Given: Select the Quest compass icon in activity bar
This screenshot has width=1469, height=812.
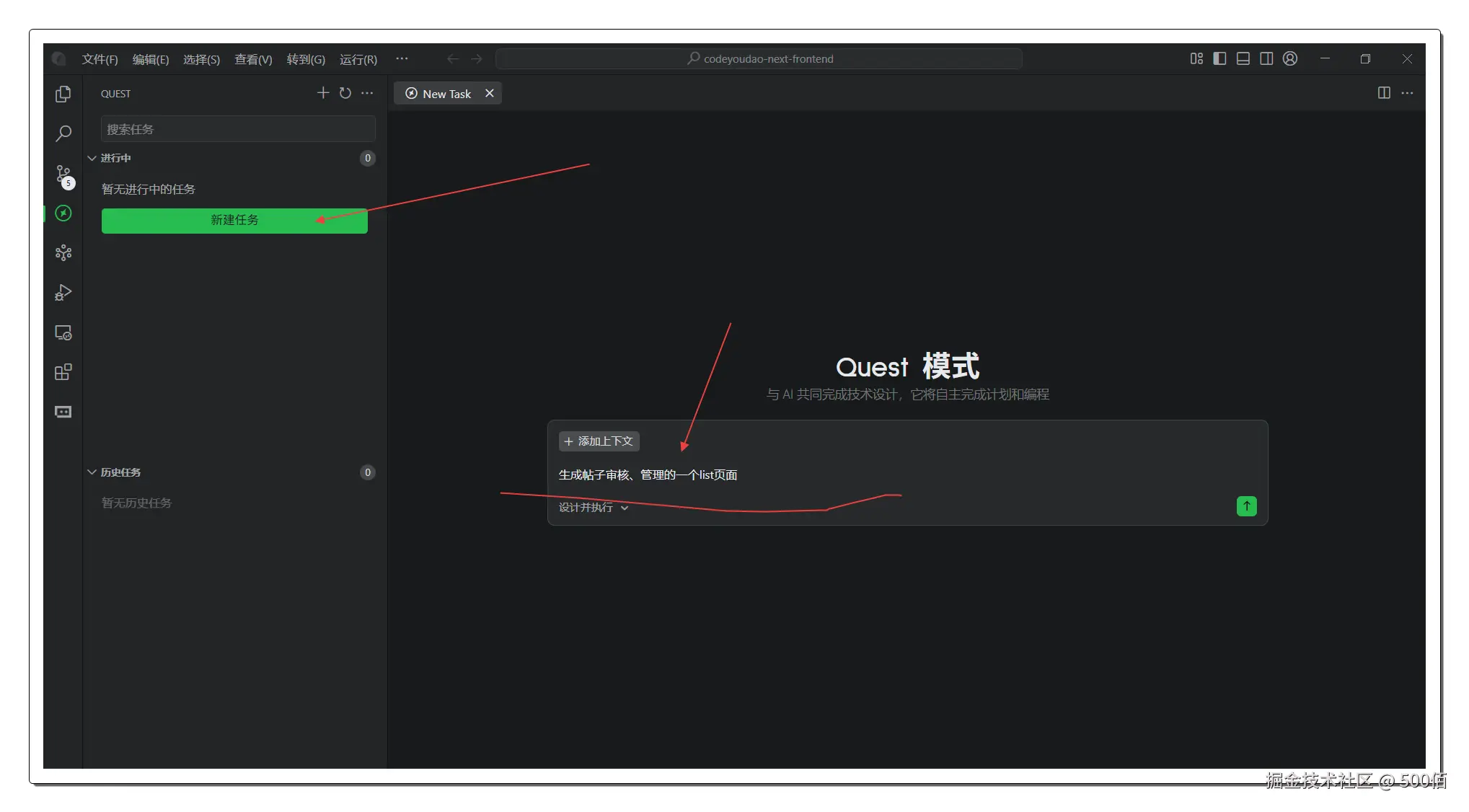Looking at the screenshot, I should point(63,213).
